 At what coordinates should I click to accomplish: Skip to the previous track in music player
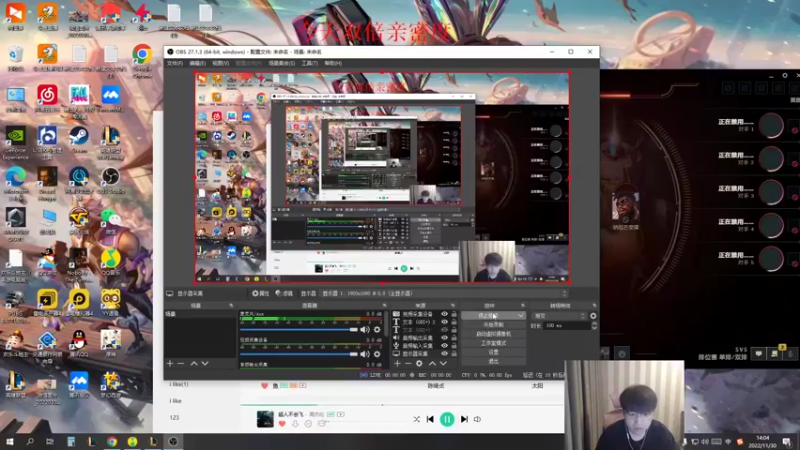430,419
